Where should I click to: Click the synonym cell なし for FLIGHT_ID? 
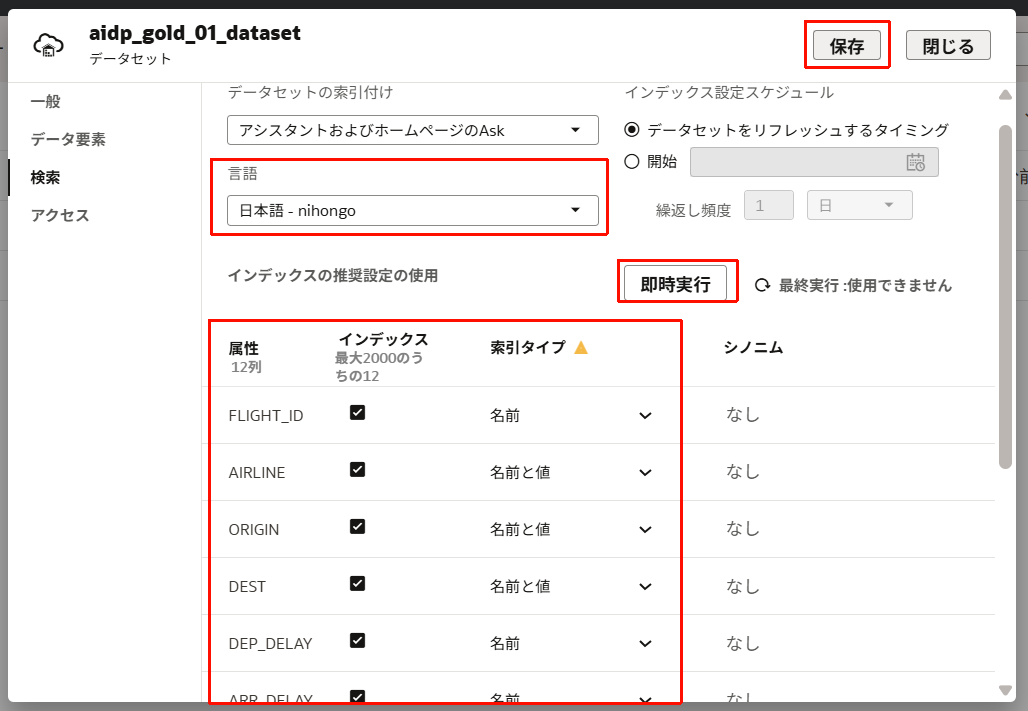tap(743, 415)
